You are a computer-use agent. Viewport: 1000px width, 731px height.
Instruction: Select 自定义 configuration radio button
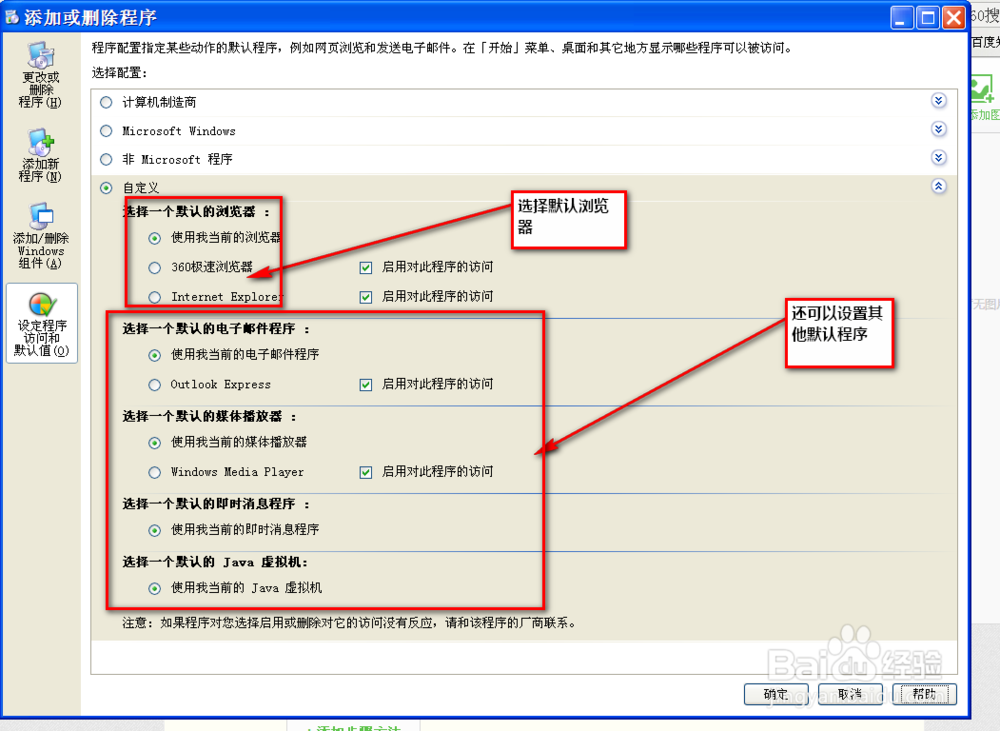point(106,188)
